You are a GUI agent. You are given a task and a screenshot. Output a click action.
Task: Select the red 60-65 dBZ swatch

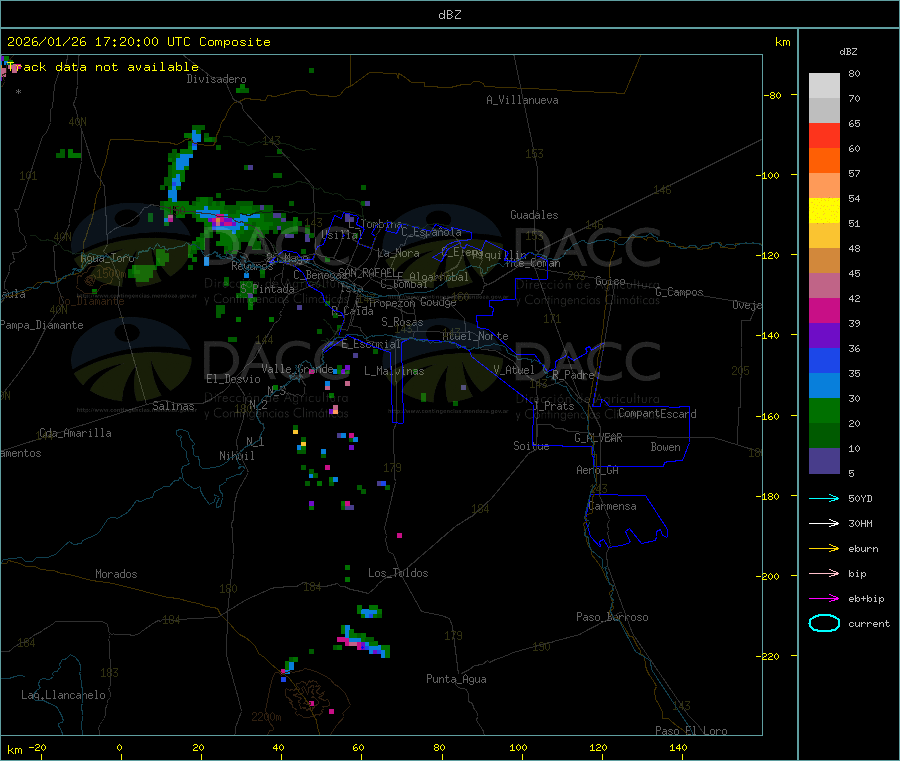click(x=824, y=135)
